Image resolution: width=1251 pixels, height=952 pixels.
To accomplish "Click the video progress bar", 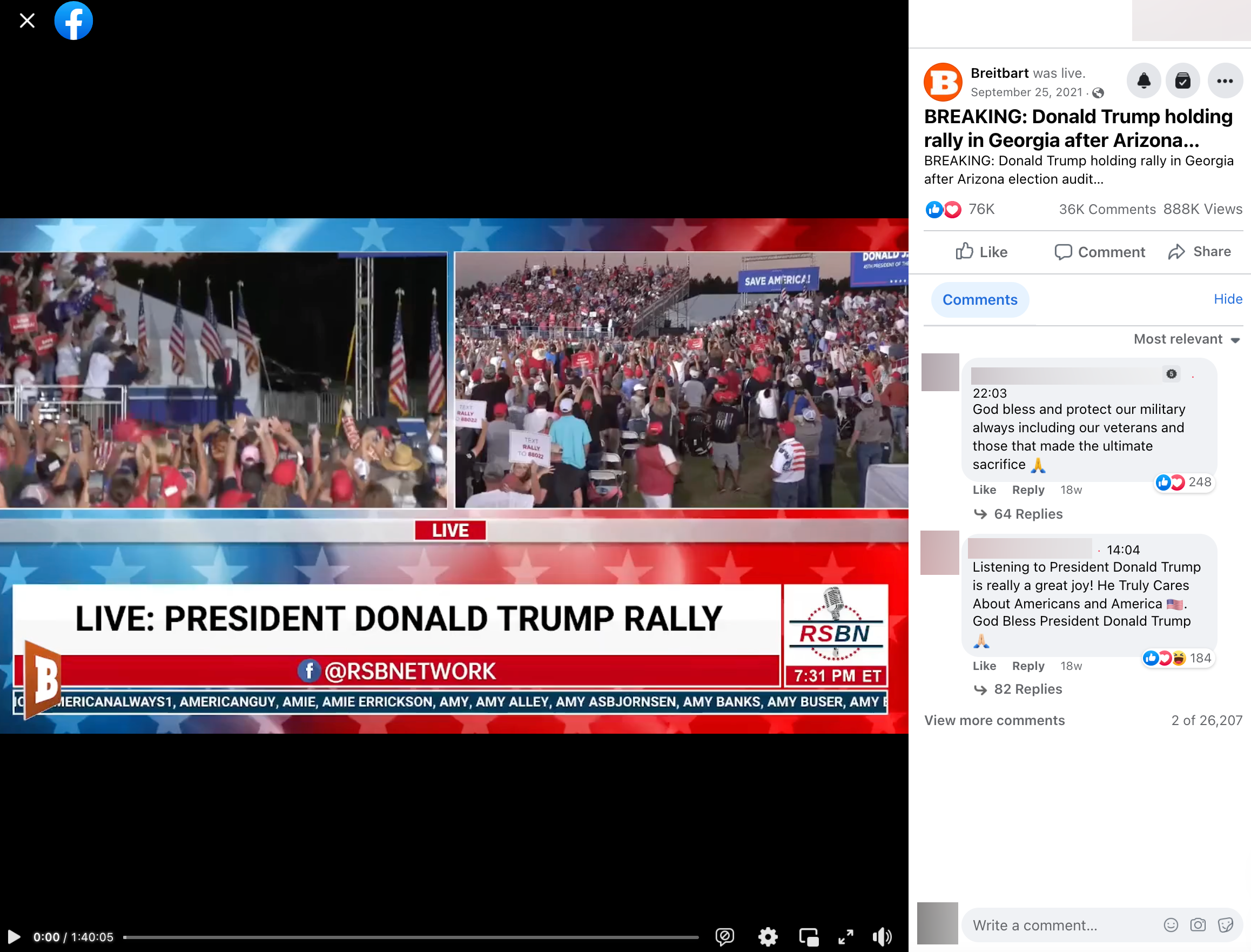I will 411,937.
